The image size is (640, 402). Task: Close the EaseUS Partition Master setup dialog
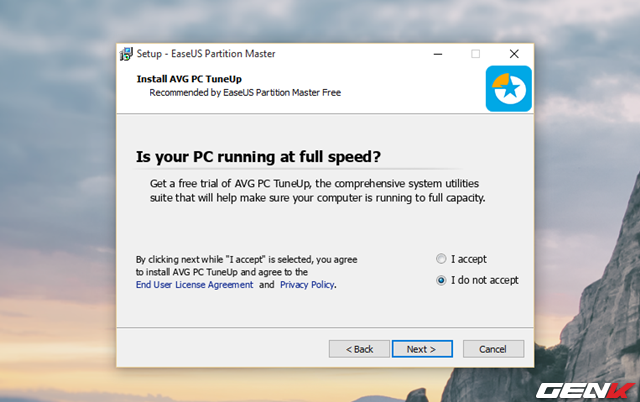(514, 54)
